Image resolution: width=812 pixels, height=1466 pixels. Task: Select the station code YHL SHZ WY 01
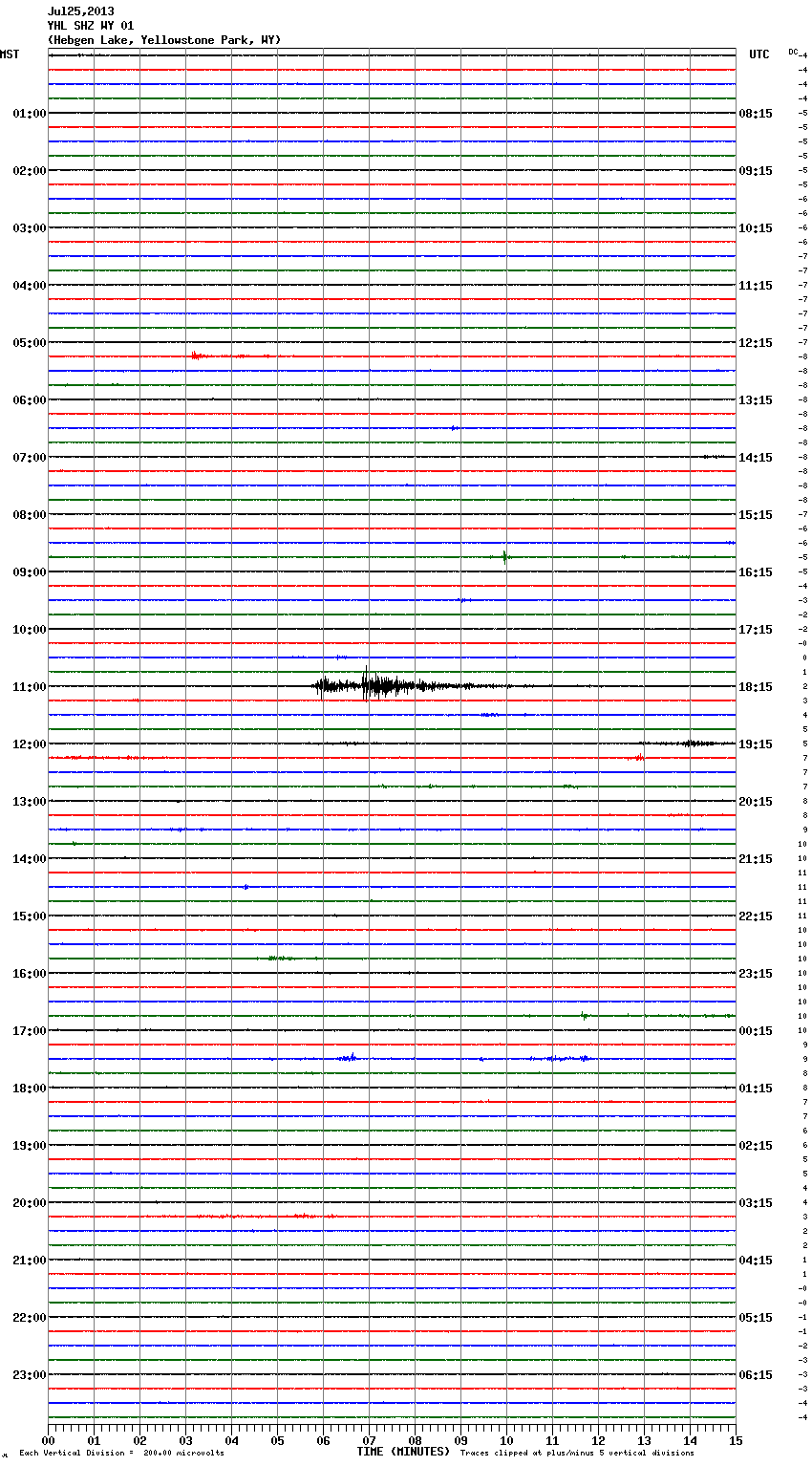coord(91,26)
